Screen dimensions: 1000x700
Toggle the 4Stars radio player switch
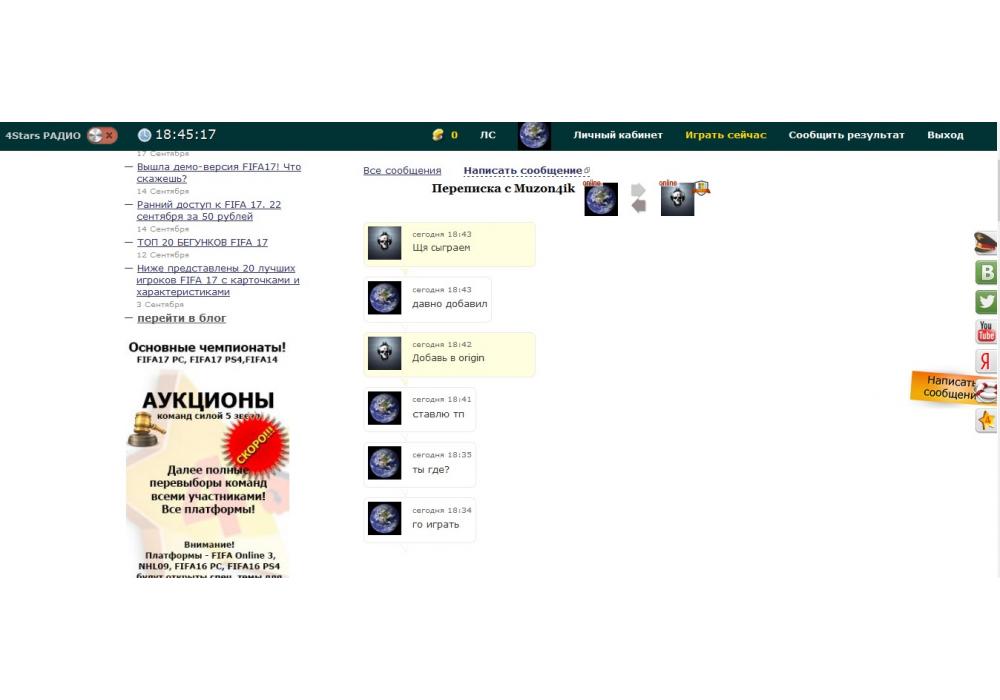point(102,135)
